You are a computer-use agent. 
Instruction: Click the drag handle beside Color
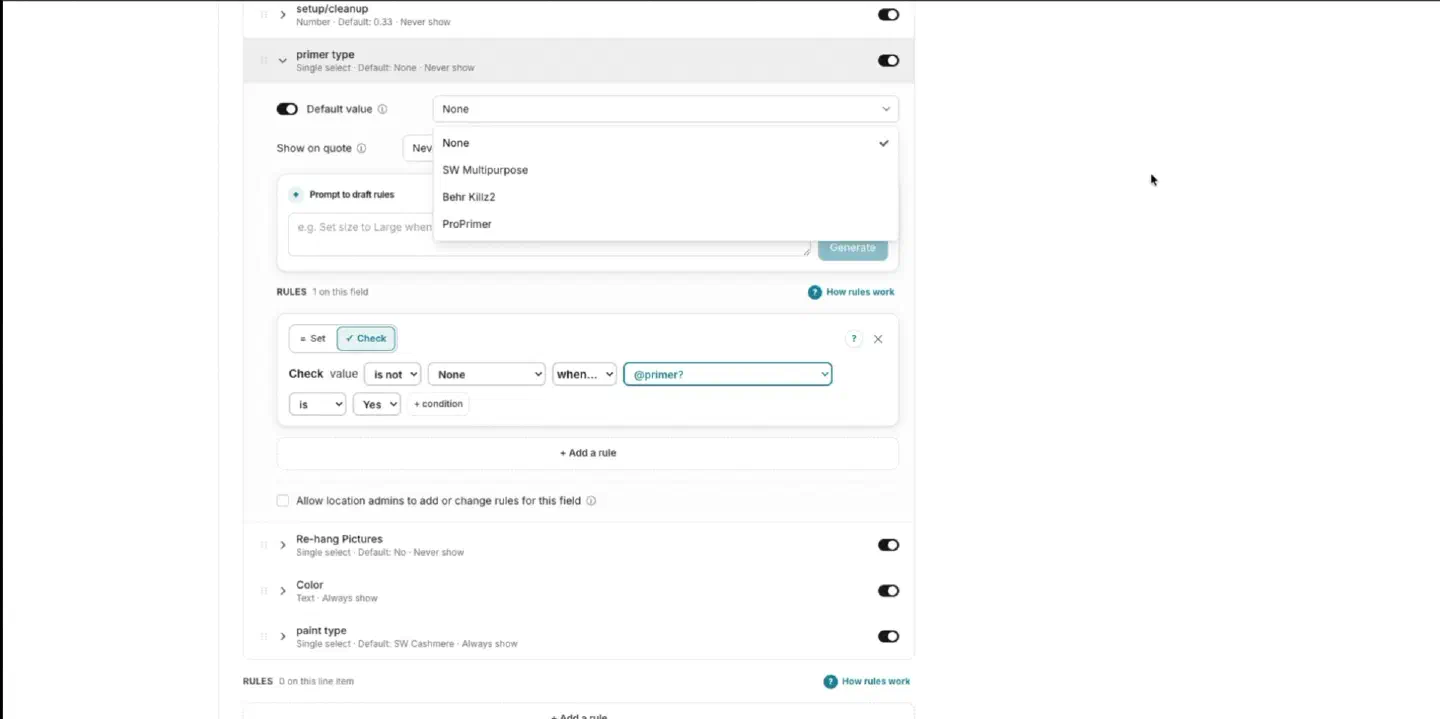(264, 591)
